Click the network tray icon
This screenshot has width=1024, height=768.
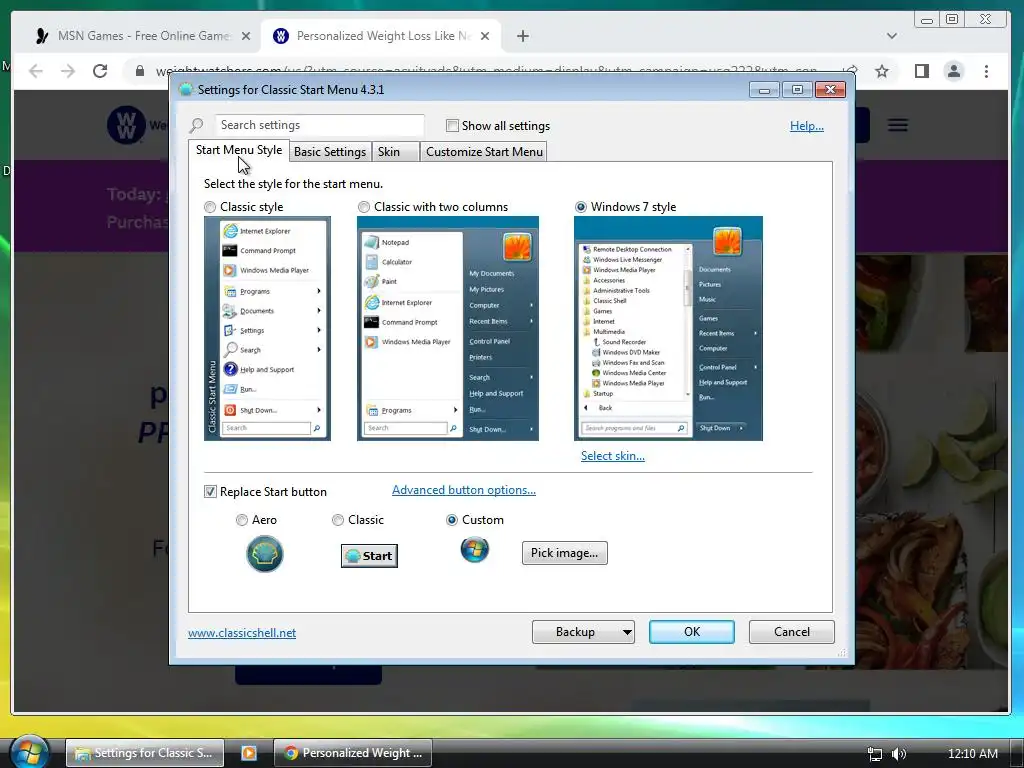point(874,754)
